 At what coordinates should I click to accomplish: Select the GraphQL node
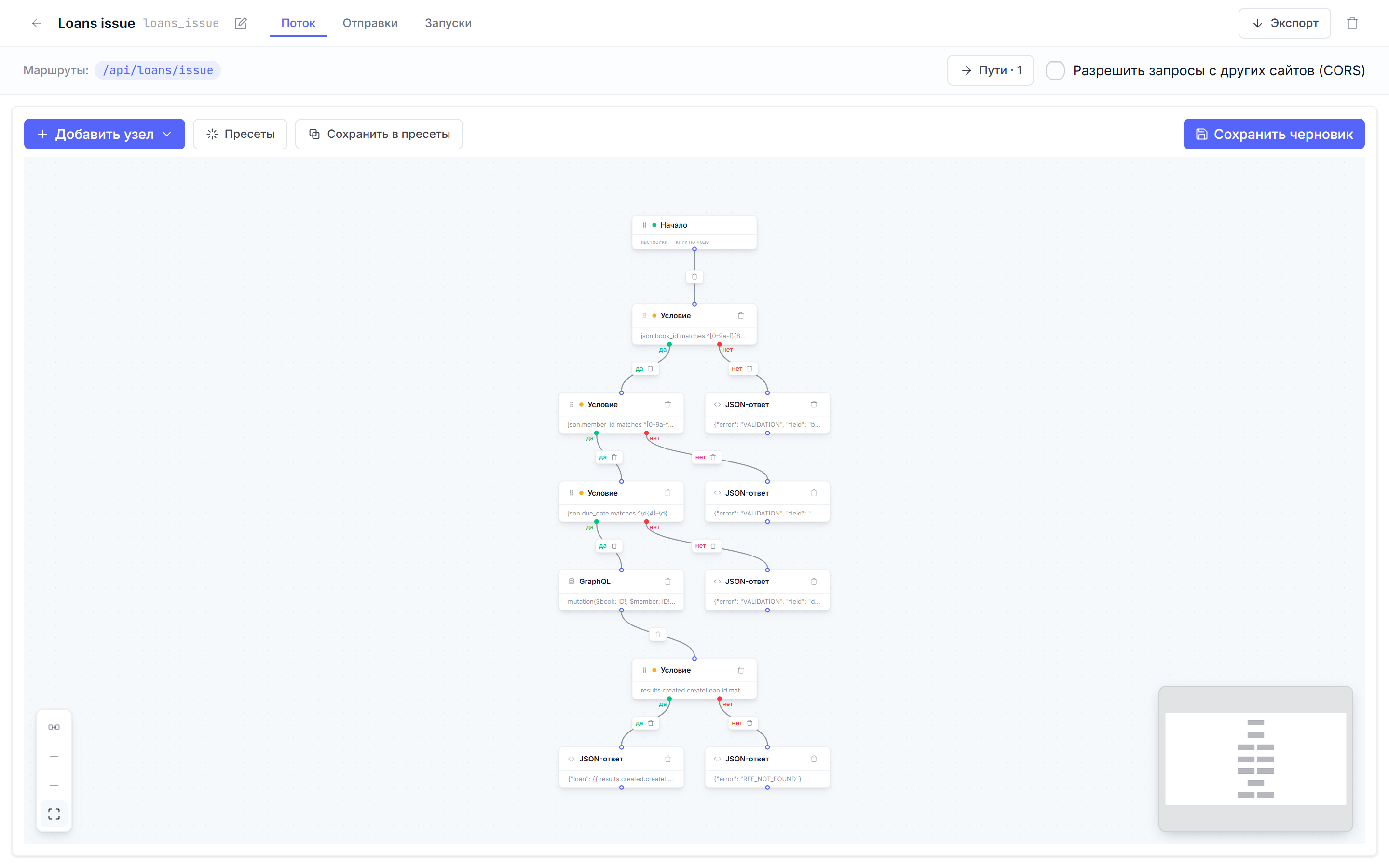pyautogui.click(x=622, y=590)
